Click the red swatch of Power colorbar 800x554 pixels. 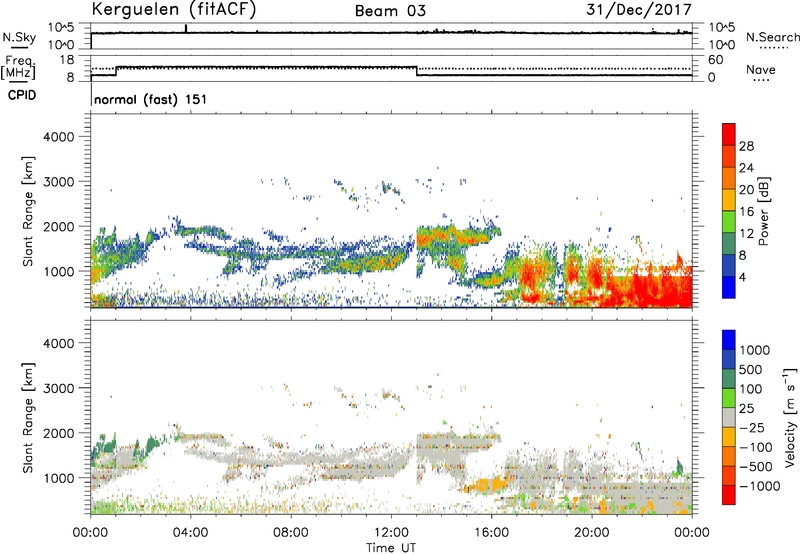729,134
